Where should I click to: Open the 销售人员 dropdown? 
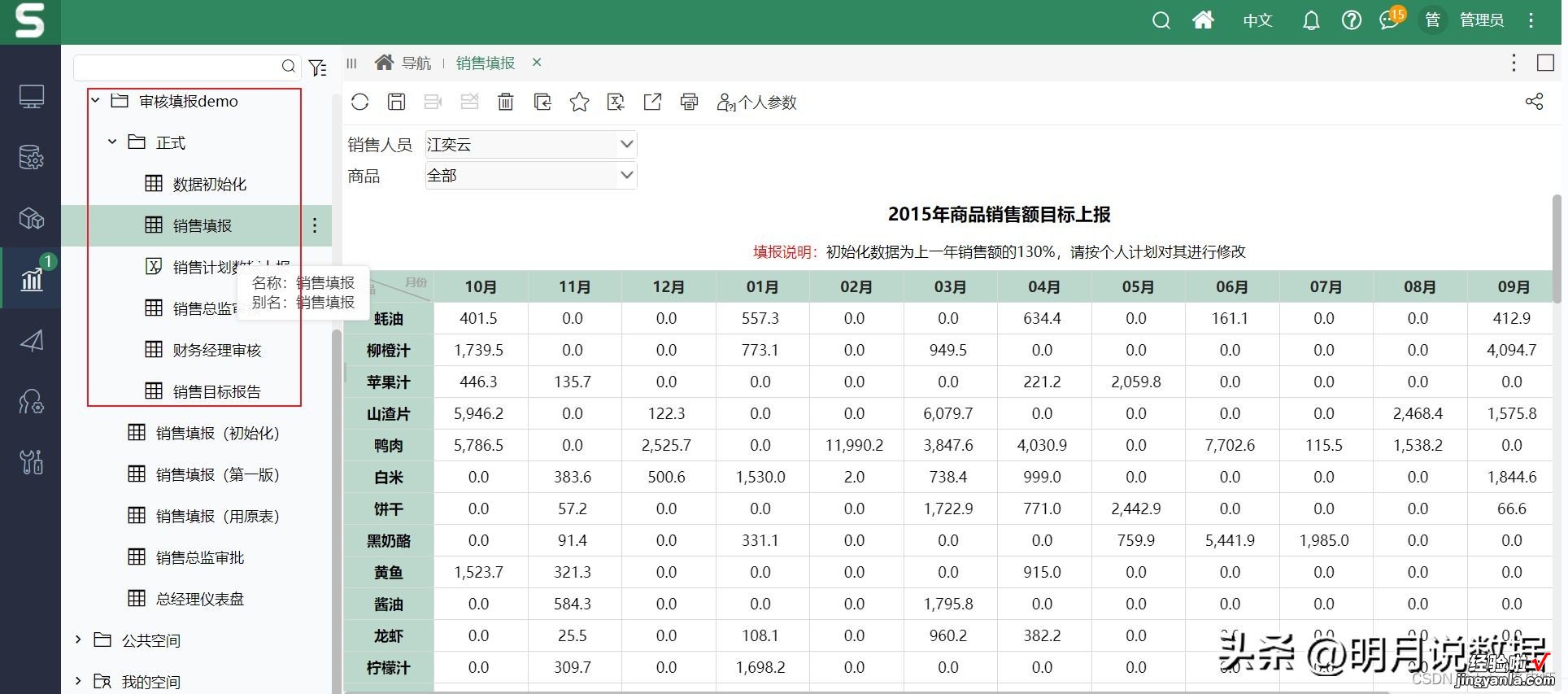(x=531, y=144)
